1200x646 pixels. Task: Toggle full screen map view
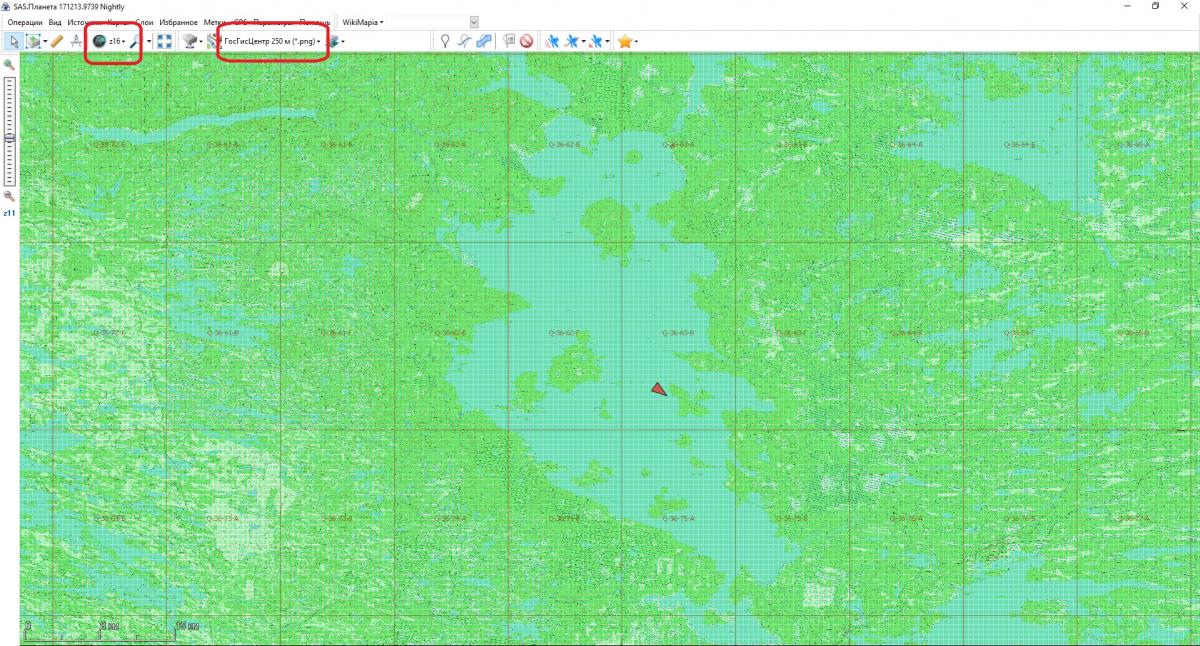pos(166,41)
